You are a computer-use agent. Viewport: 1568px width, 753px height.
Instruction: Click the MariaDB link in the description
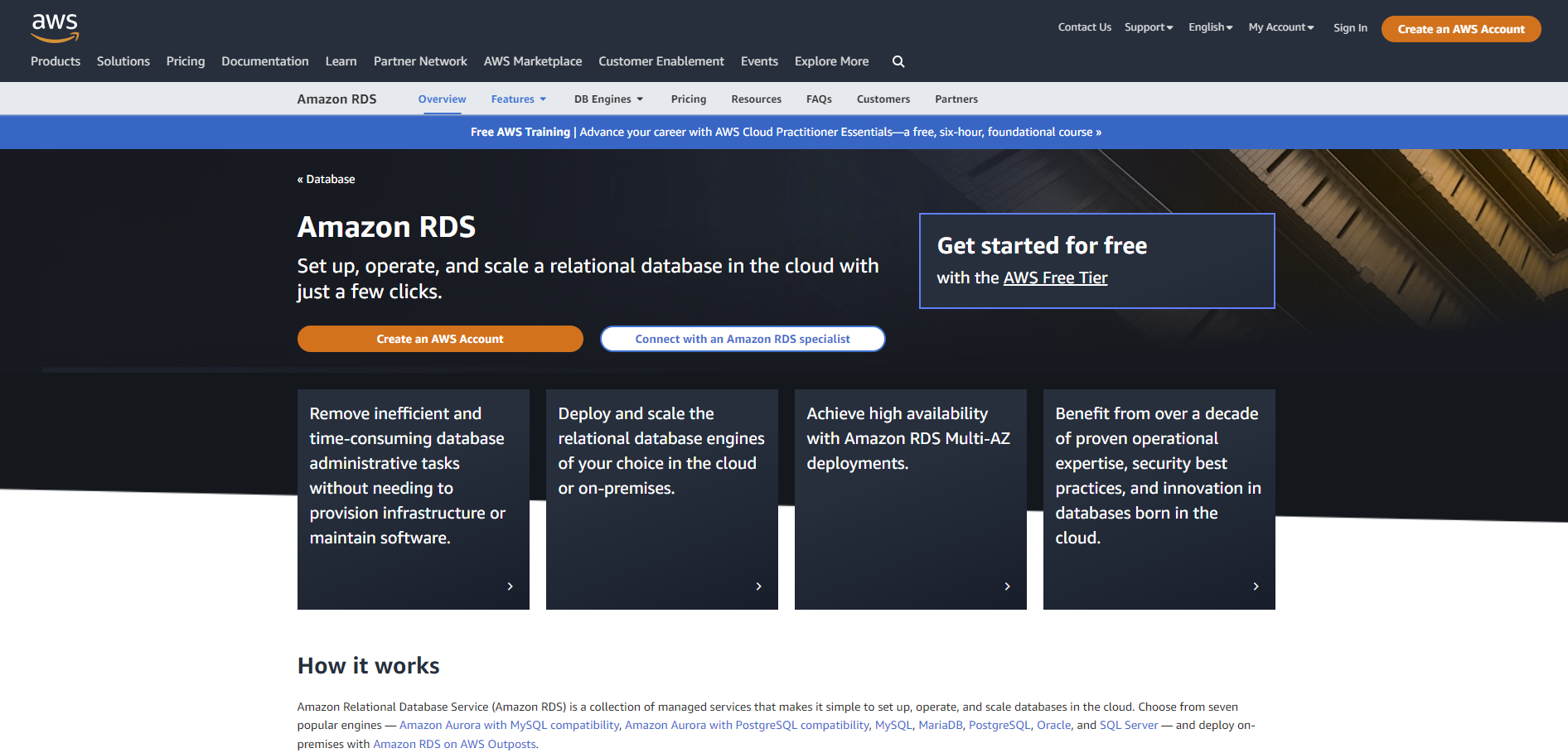tap(941, 724)
